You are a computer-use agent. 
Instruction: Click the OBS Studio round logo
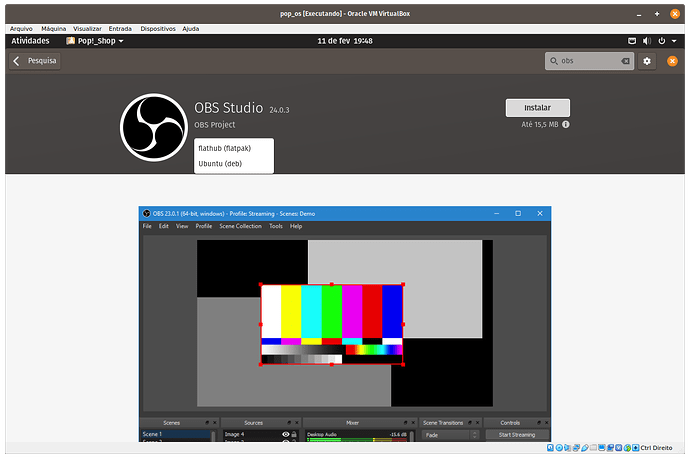pyautogui.click(x=154, y=127)
